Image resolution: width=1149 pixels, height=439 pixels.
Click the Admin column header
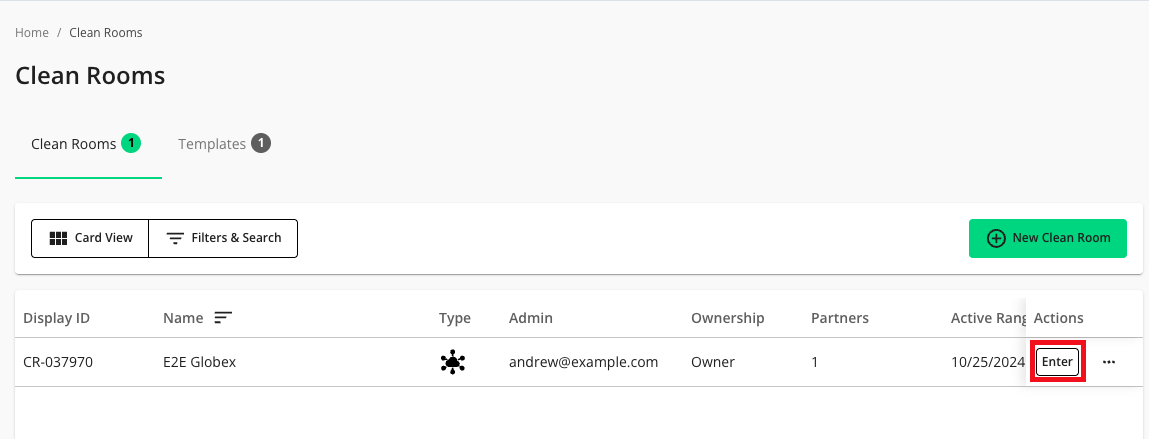[x=531, y=318]
